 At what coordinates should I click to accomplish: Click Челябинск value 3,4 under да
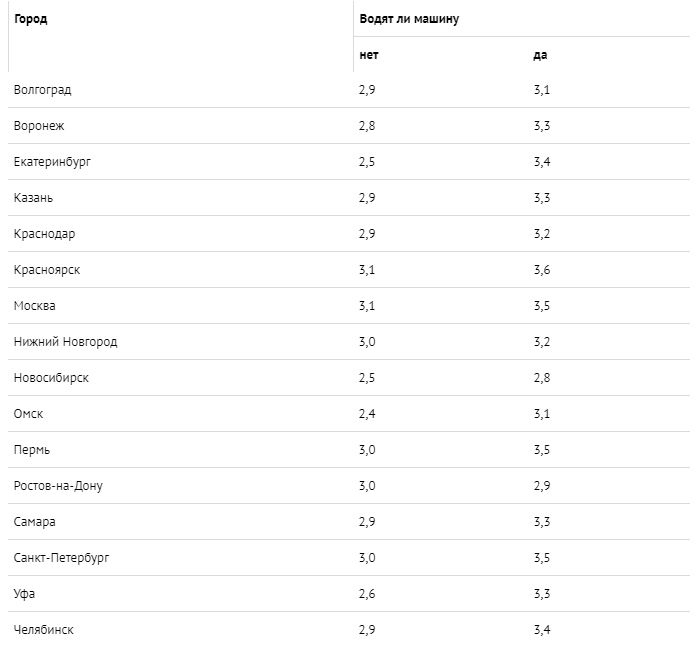[542, 630]
